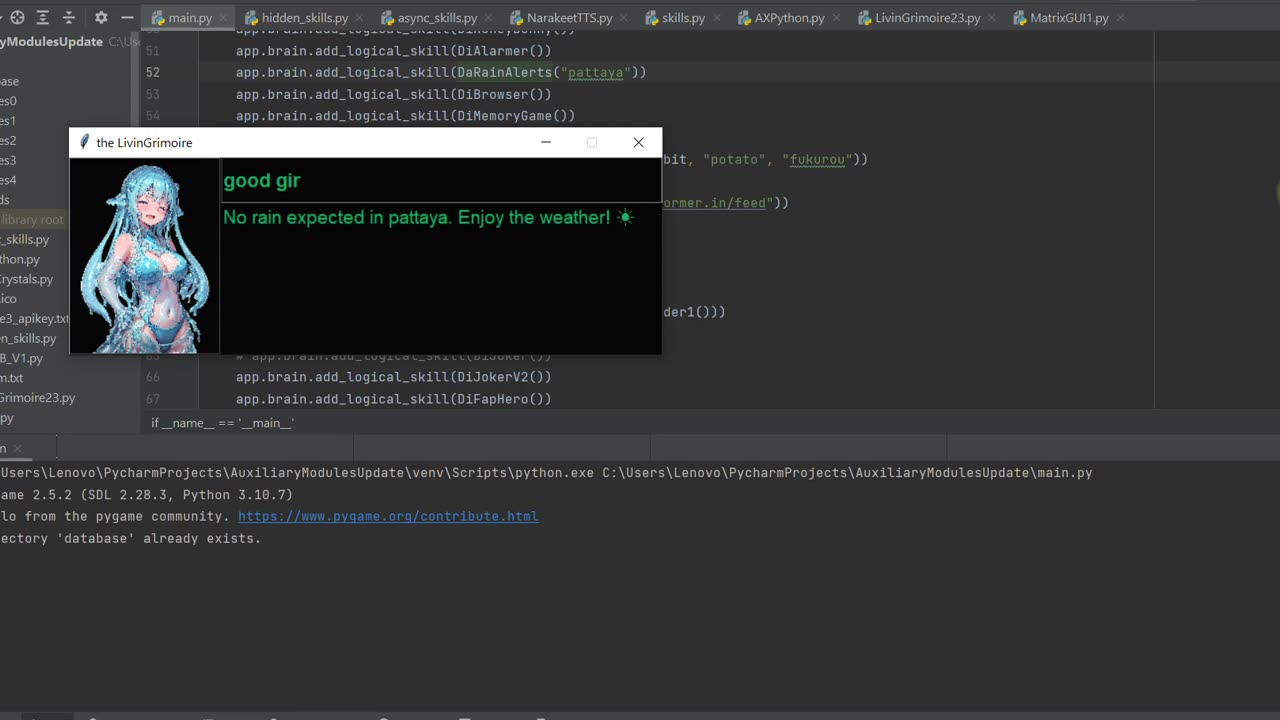This screenshot has height=720, width=1280.
Task: Click the python file icon on async_skills.py tab
Action: 387,18
